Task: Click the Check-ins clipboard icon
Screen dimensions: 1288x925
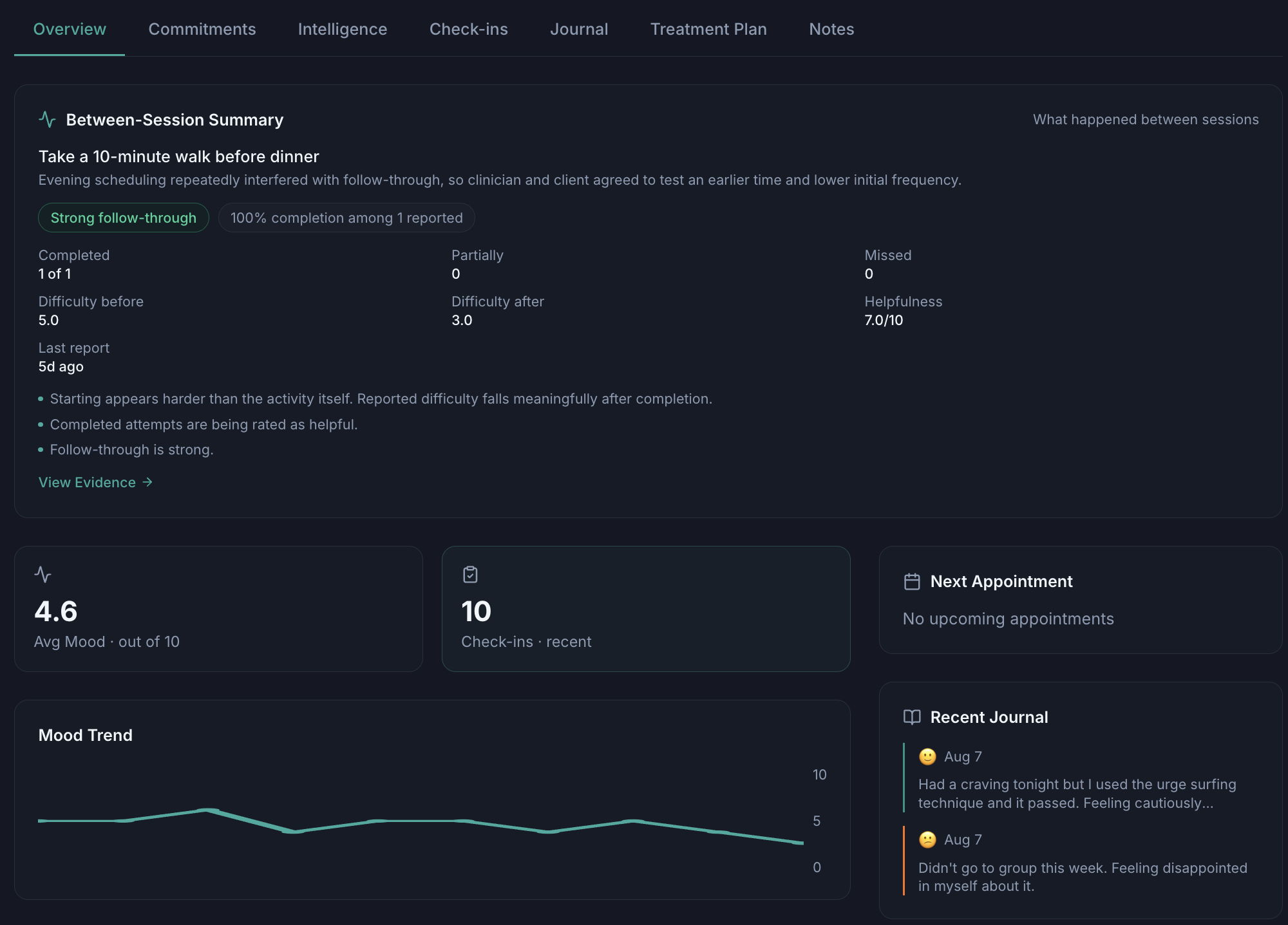Action: [x=470, y=574]
